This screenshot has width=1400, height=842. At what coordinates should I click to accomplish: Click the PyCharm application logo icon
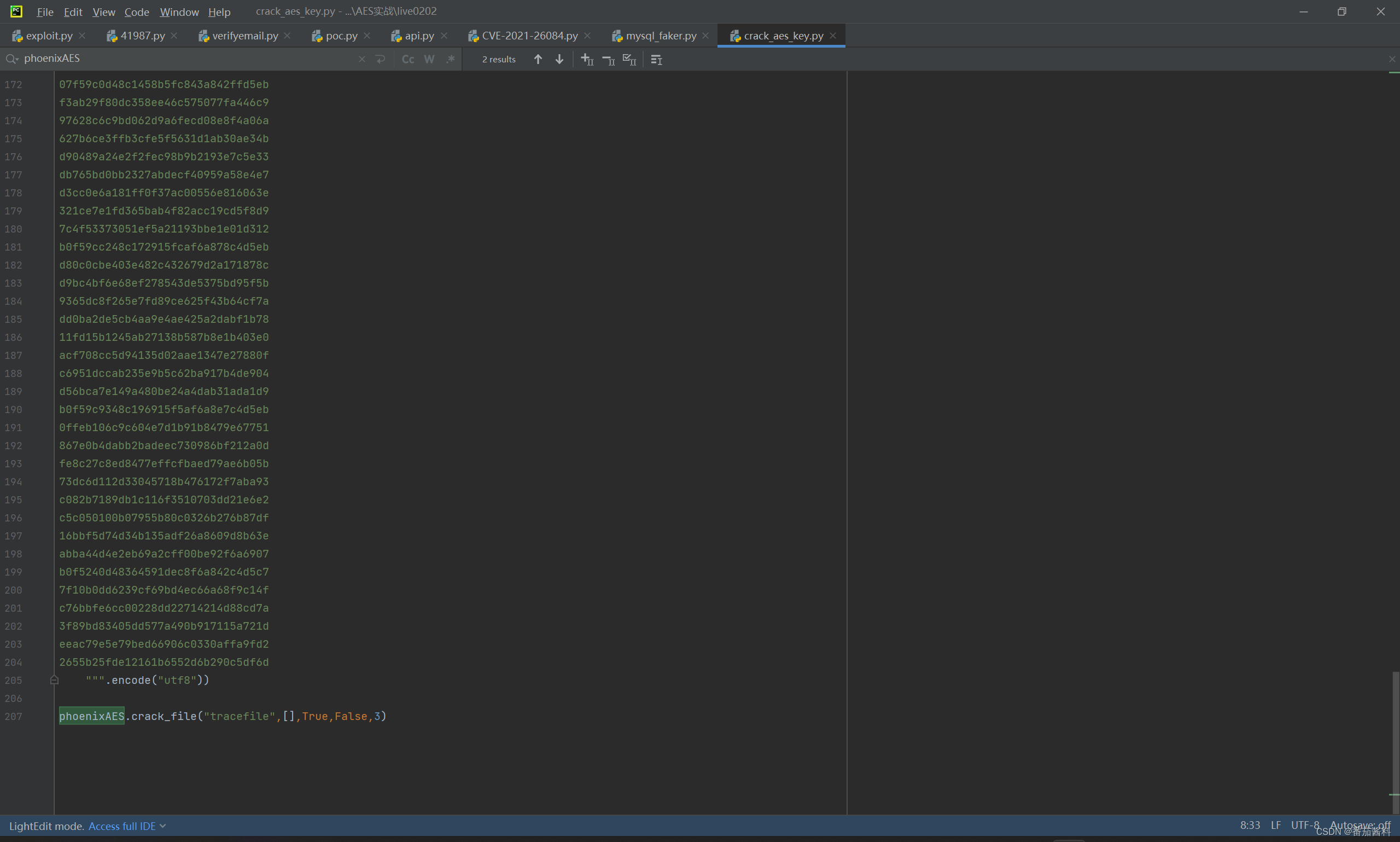click(16, 11)
